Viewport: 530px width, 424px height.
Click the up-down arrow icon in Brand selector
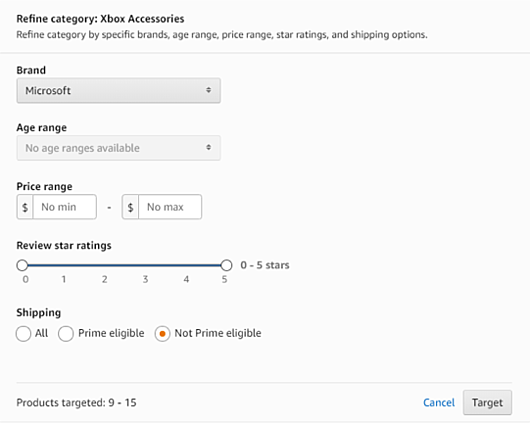click(209, 90)
